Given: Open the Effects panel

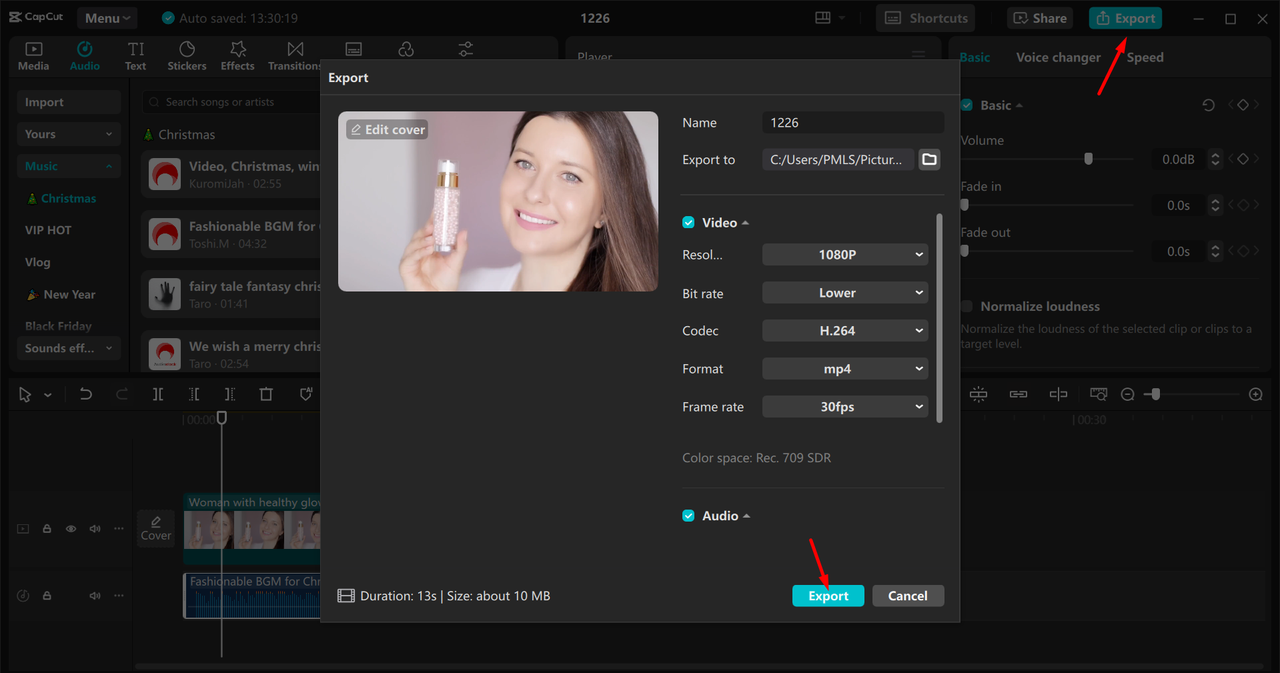Looking at the screenshot, I should (x=238, y=56).
